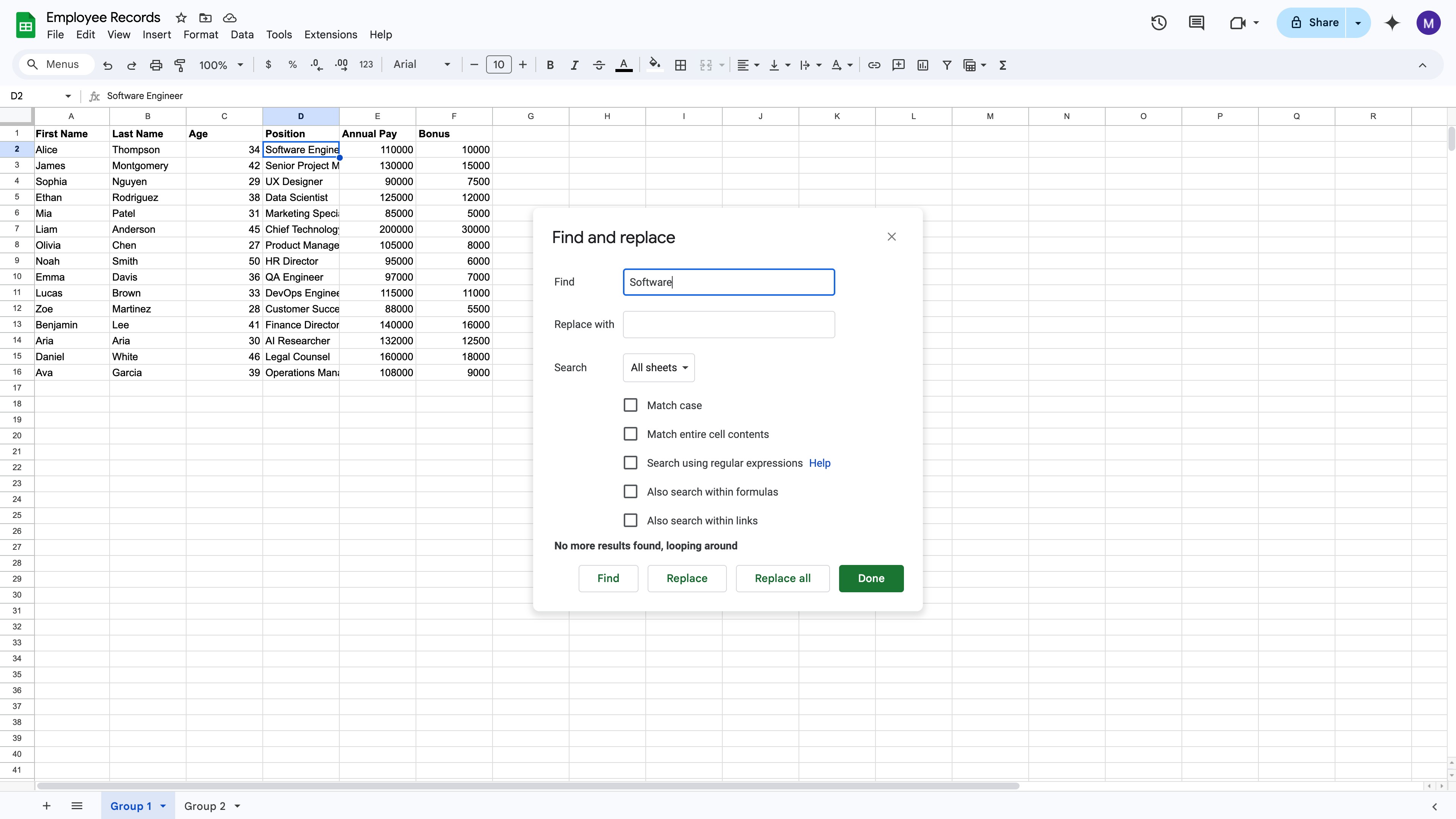Click the functions sigma icon
The image size is (1456, 819).
click(x=1003, y=65)
